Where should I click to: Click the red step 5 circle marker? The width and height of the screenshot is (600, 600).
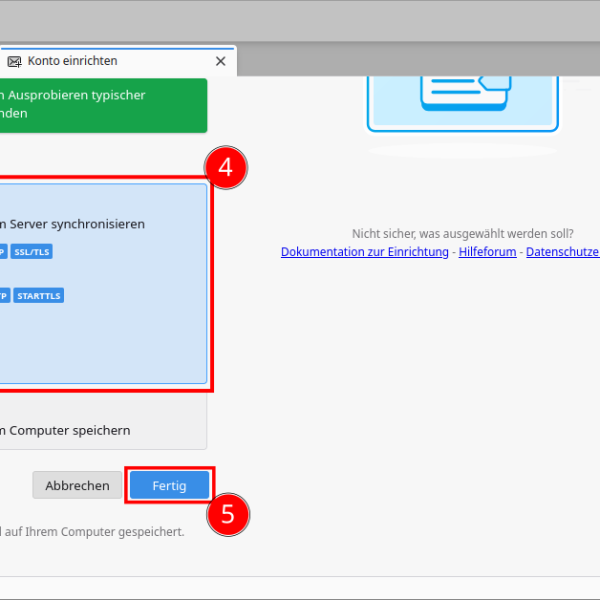coord(228,514)
